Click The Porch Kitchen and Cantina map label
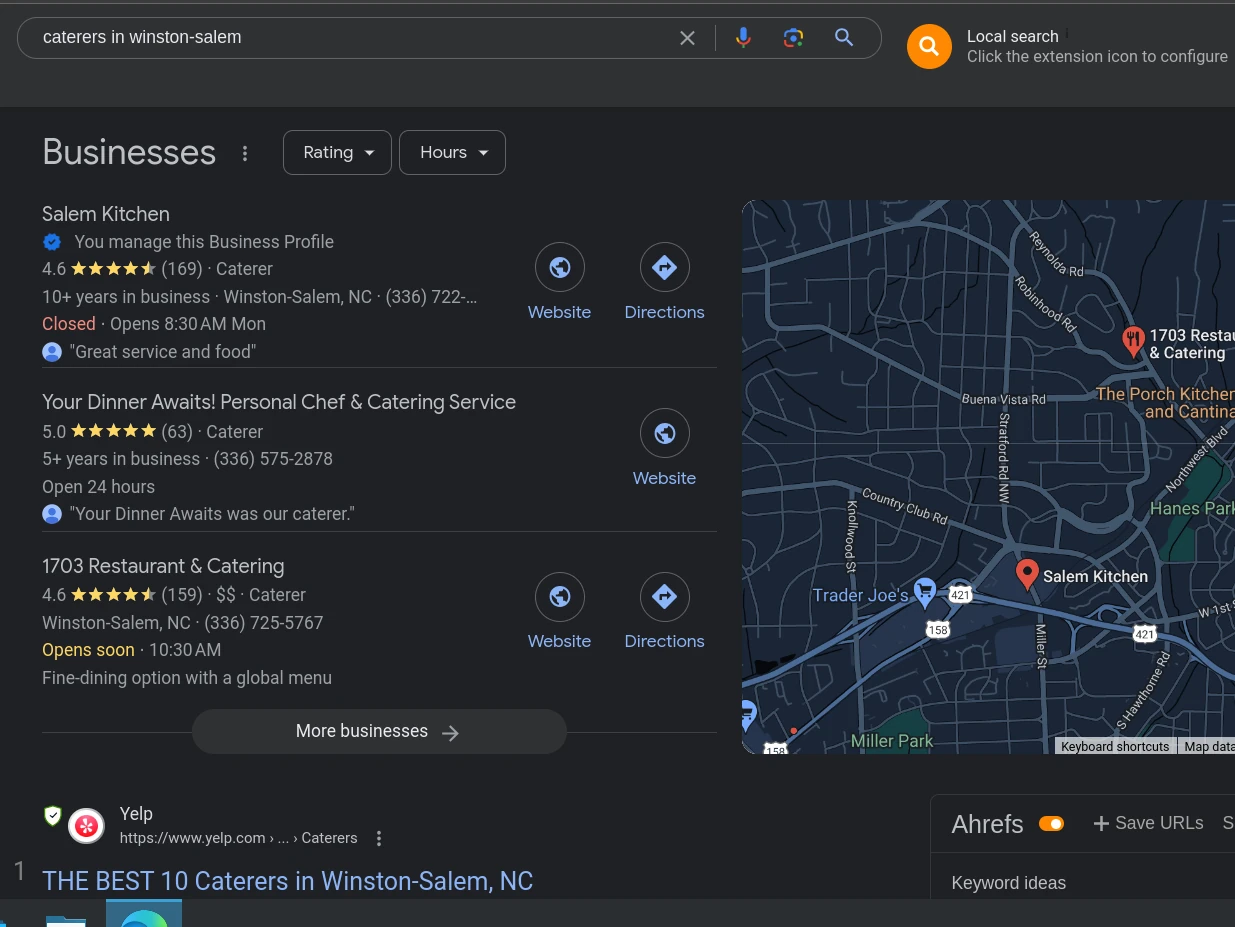 [1165, 403]
